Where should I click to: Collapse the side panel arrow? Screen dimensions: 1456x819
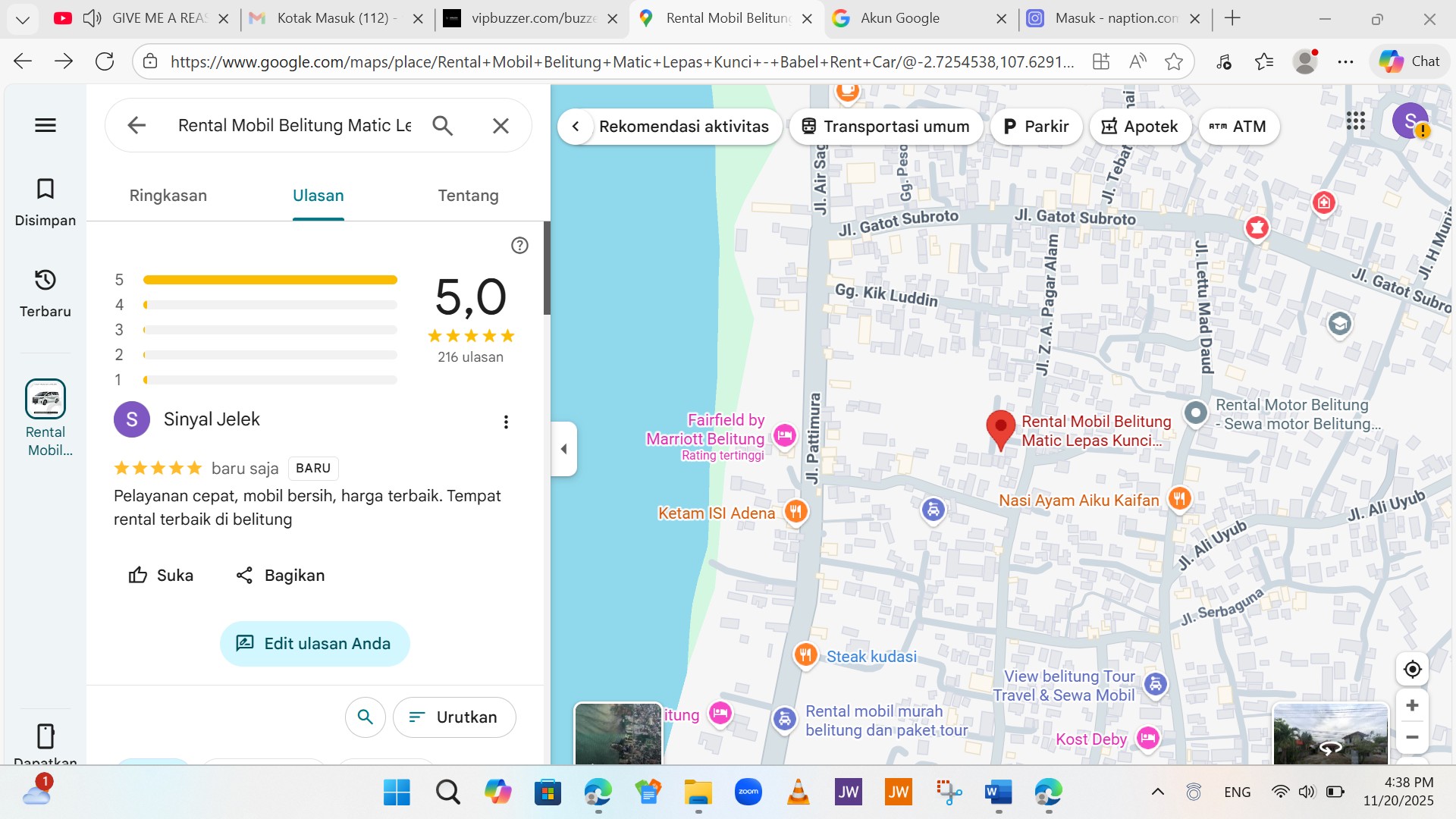[x=563, y=449]
